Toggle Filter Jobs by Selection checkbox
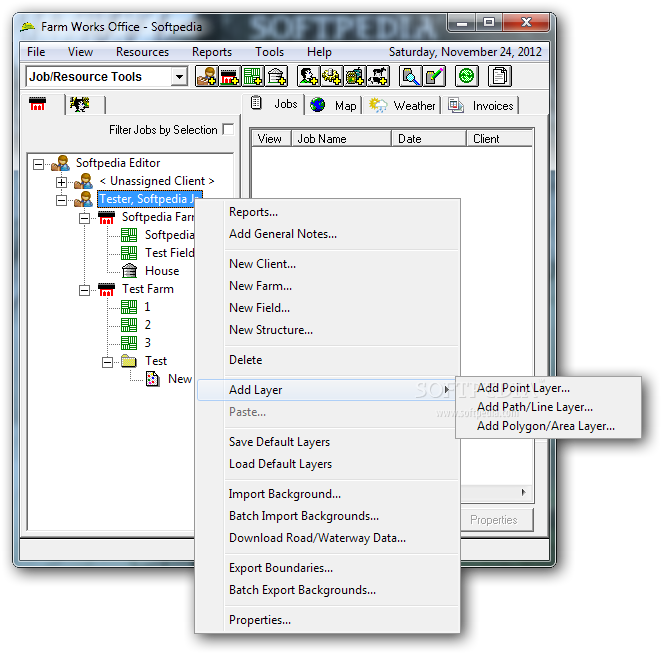Screen dimensions: 662x654 [228, 129]
